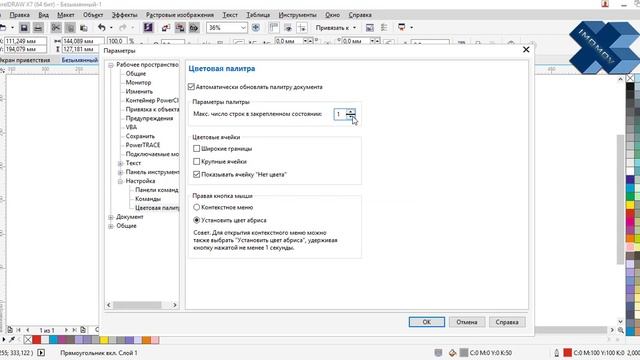Click the OK button in the dialog
The image size is (640, 360).
427,322
